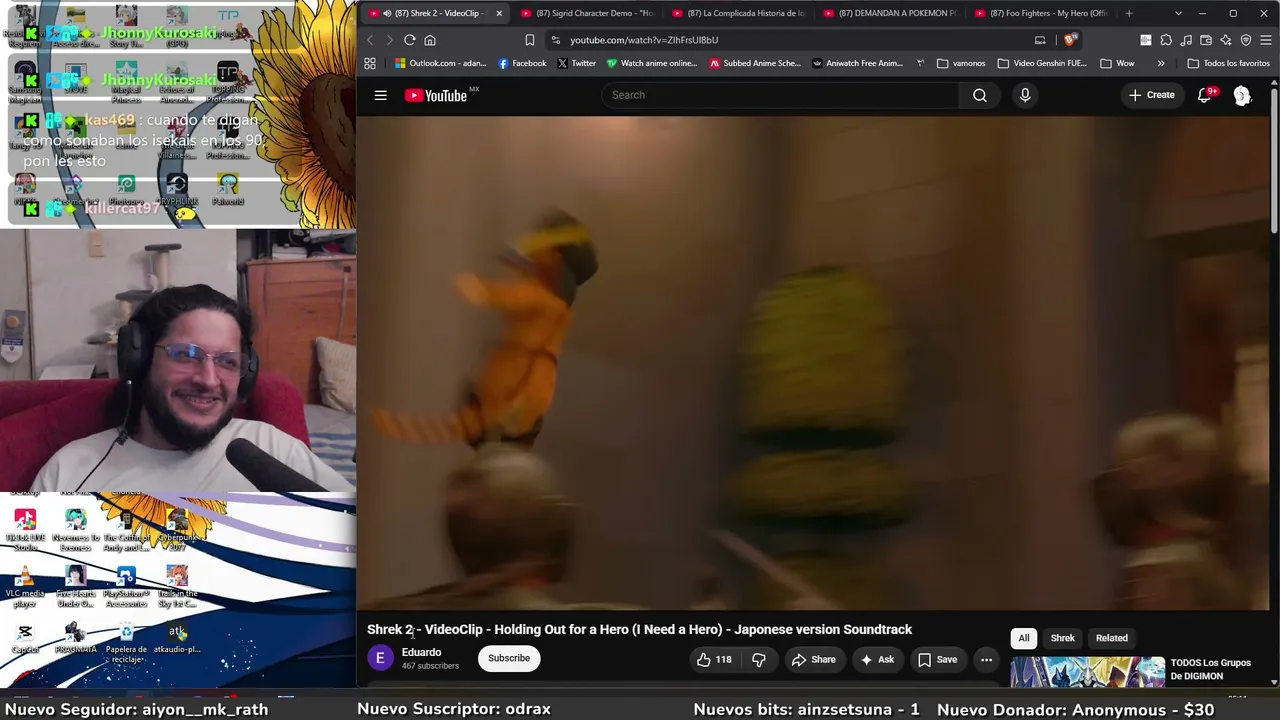Like the Shrek 2 video
This screenshot has height=720, width=1280.
(x=714, y=660)
